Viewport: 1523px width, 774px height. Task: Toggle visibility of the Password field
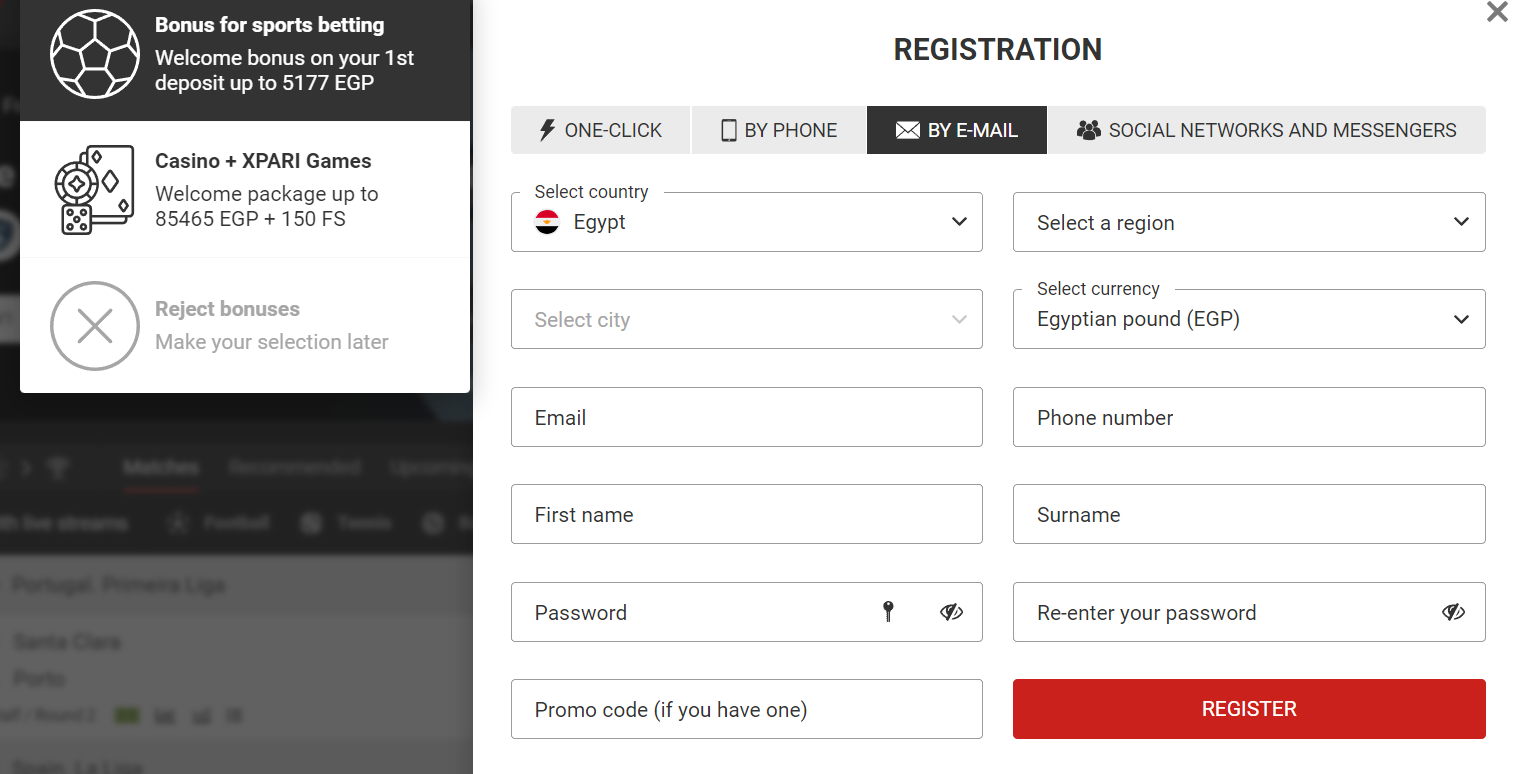(x=951, y=612)
